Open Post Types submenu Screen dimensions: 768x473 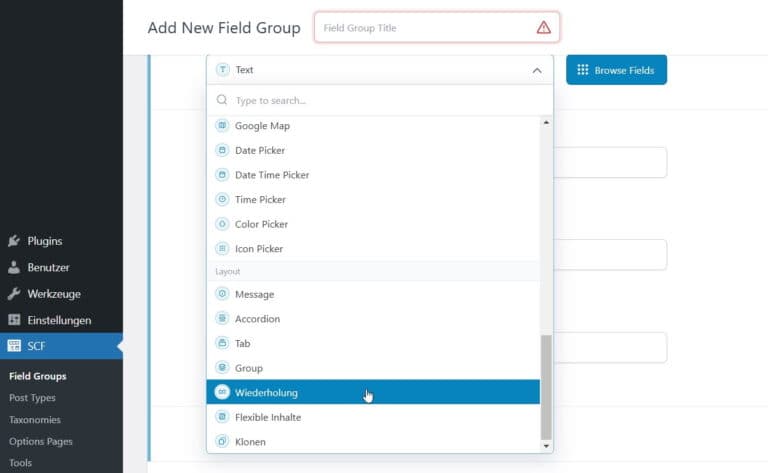[x=32, y=397]
